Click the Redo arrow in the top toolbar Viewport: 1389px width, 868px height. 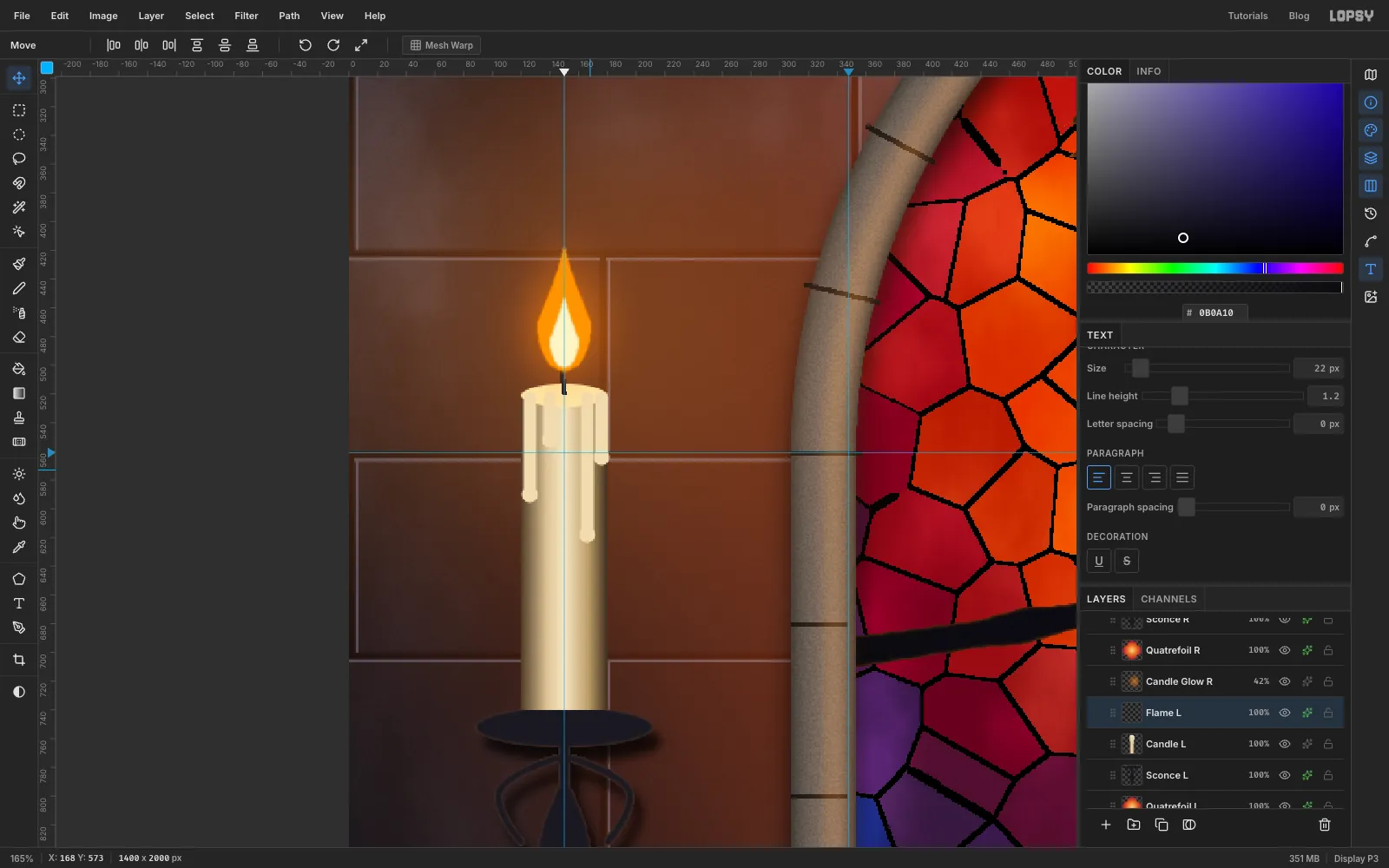[333, 45]
